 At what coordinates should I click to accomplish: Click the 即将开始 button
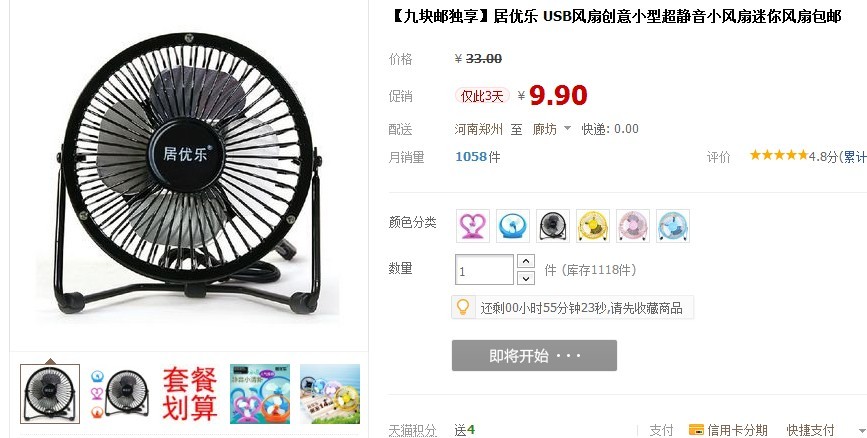coord(534,356)
